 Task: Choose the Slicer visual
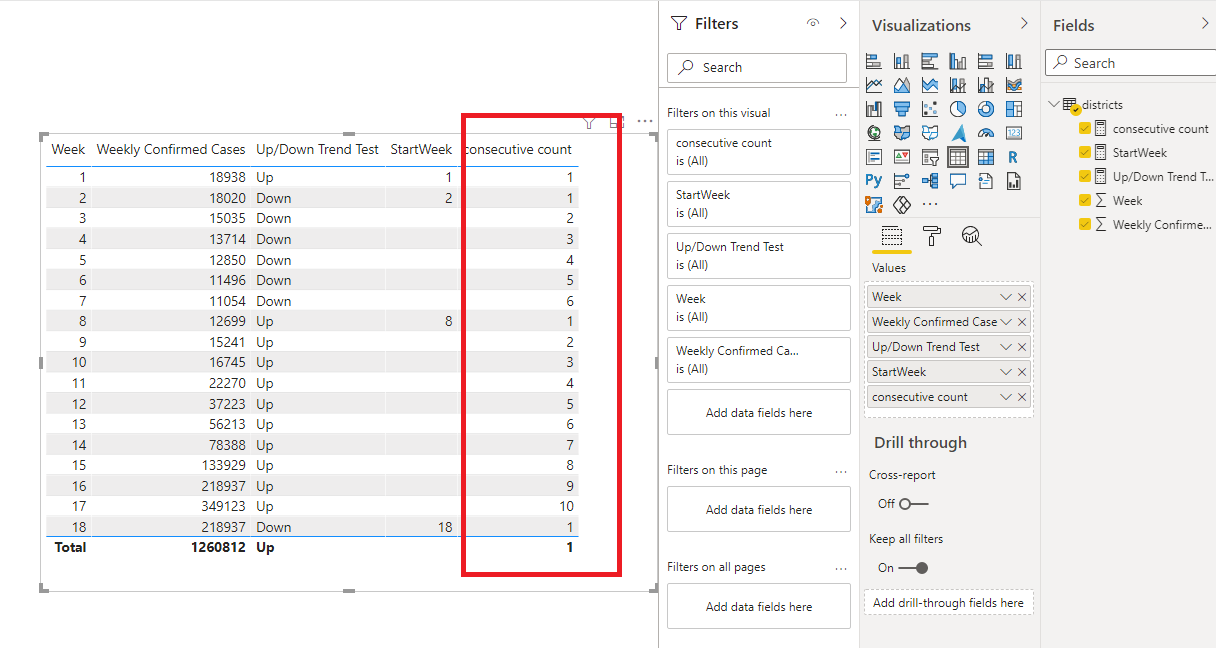tap(930, 157)
